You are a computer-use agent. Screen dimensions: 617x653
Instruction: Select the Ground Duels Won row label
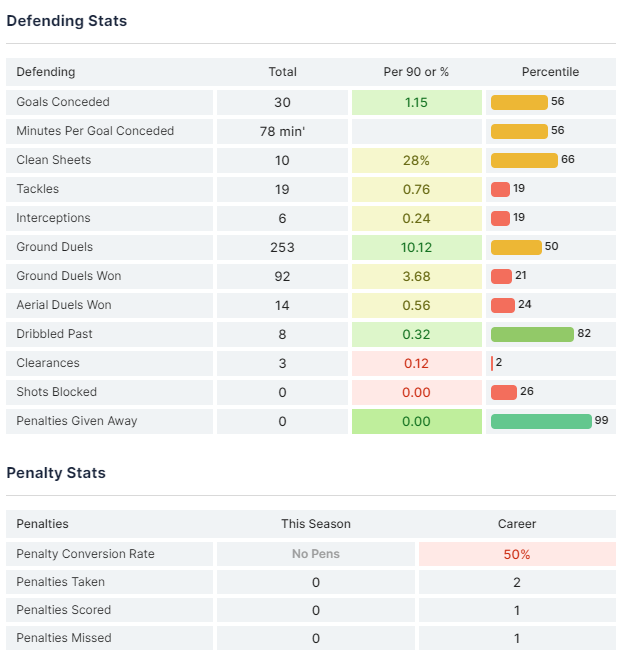pos(69,276)
